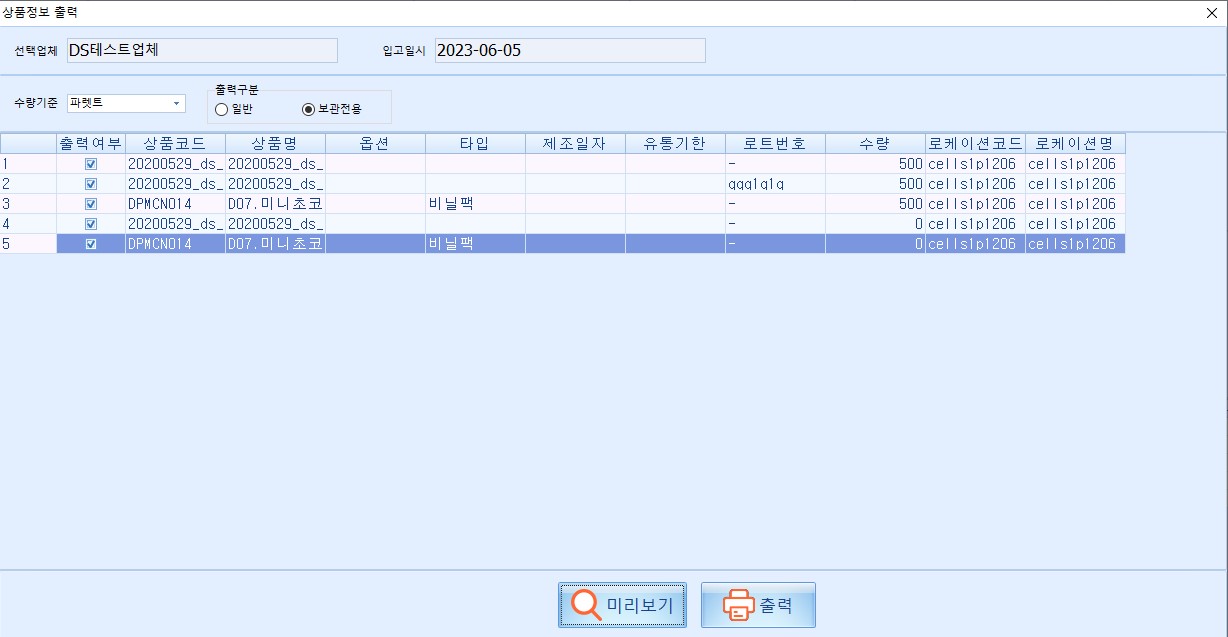Close the 상품정보 출력 window

pyautogui.click(x=1212, y=13)
